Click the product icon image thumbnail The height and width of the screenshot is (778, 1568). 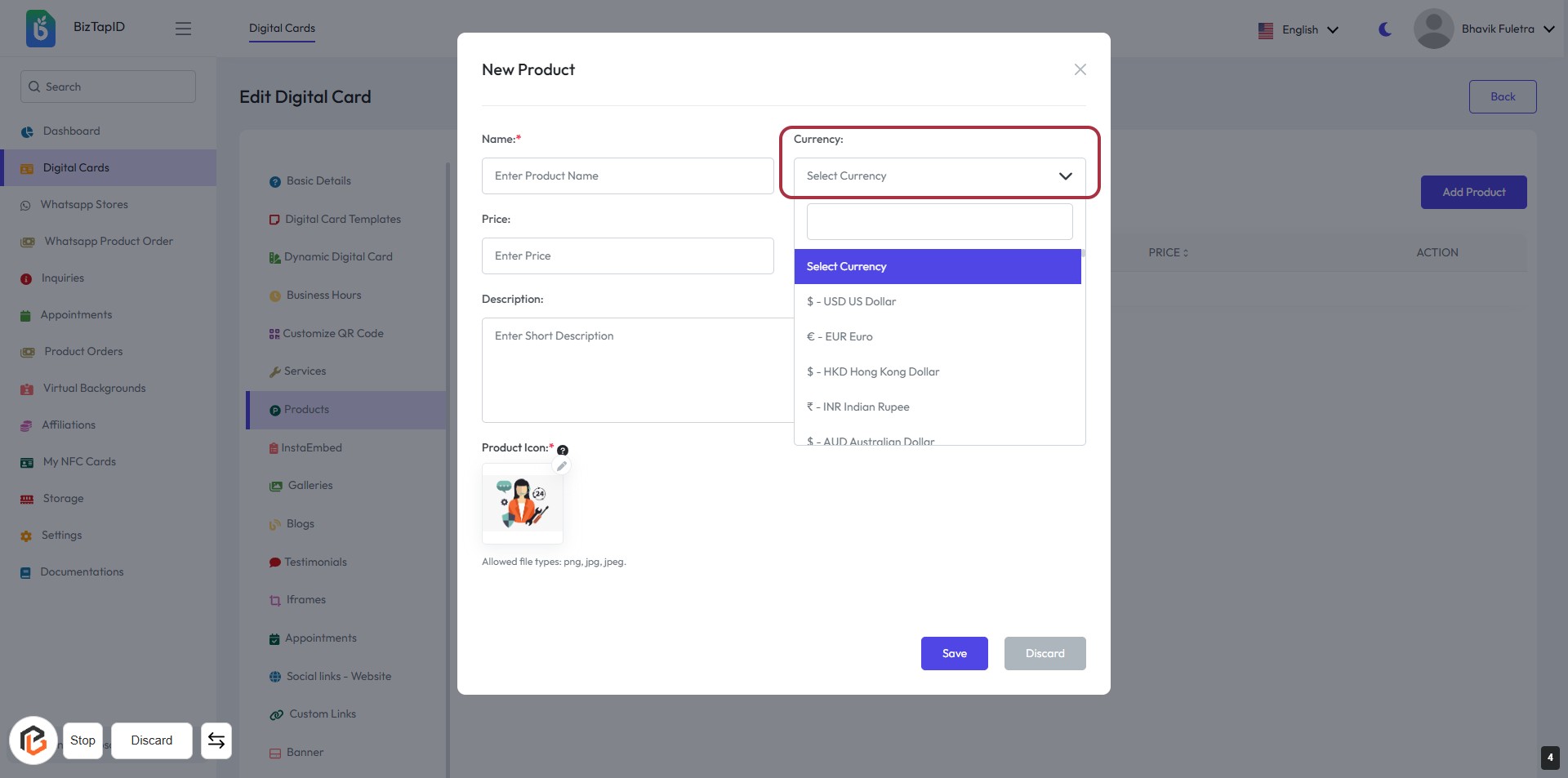(x=523, y=503)
